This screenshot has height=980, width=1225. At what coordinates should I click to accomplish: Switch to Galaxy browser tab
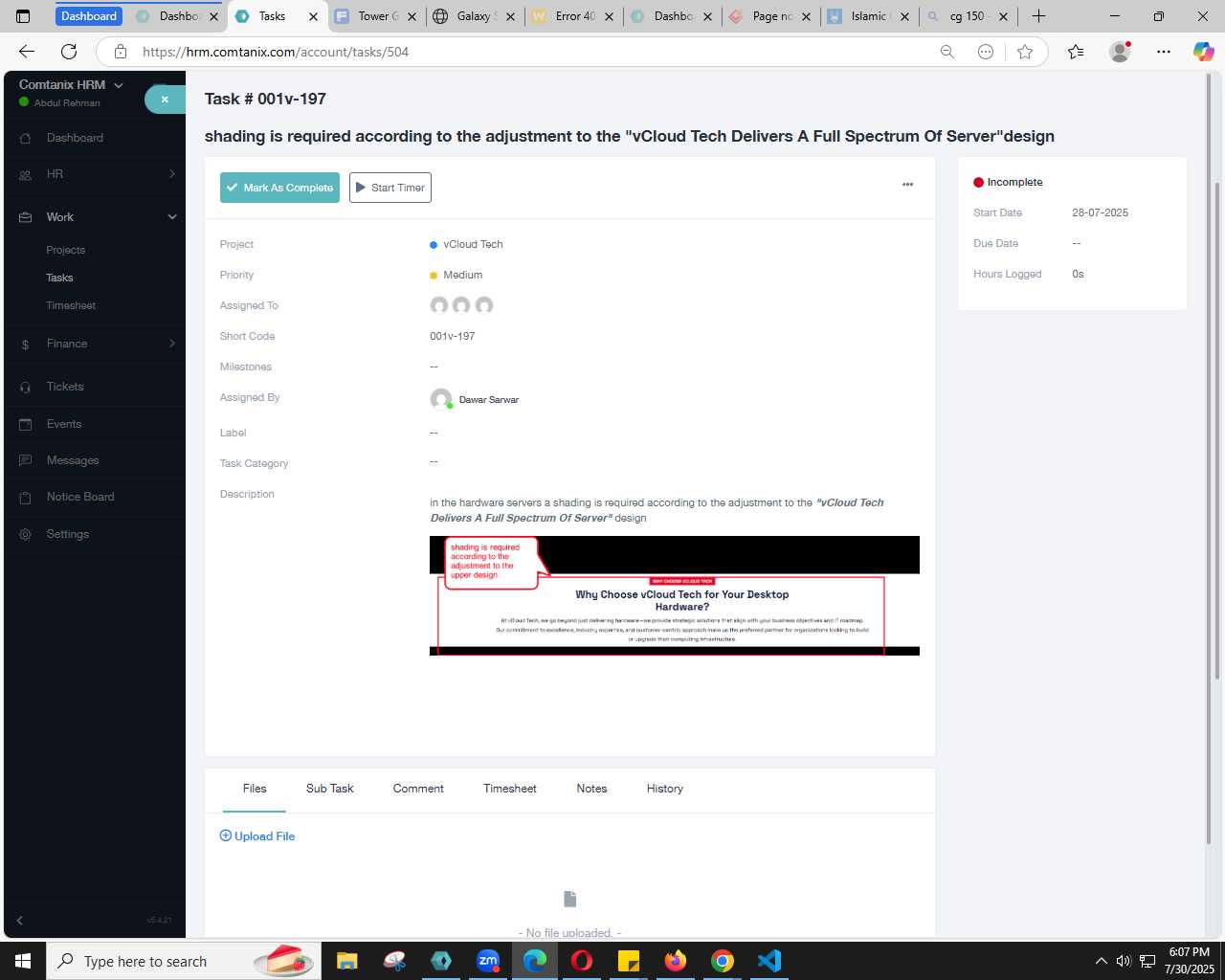[x=473, y=16]
